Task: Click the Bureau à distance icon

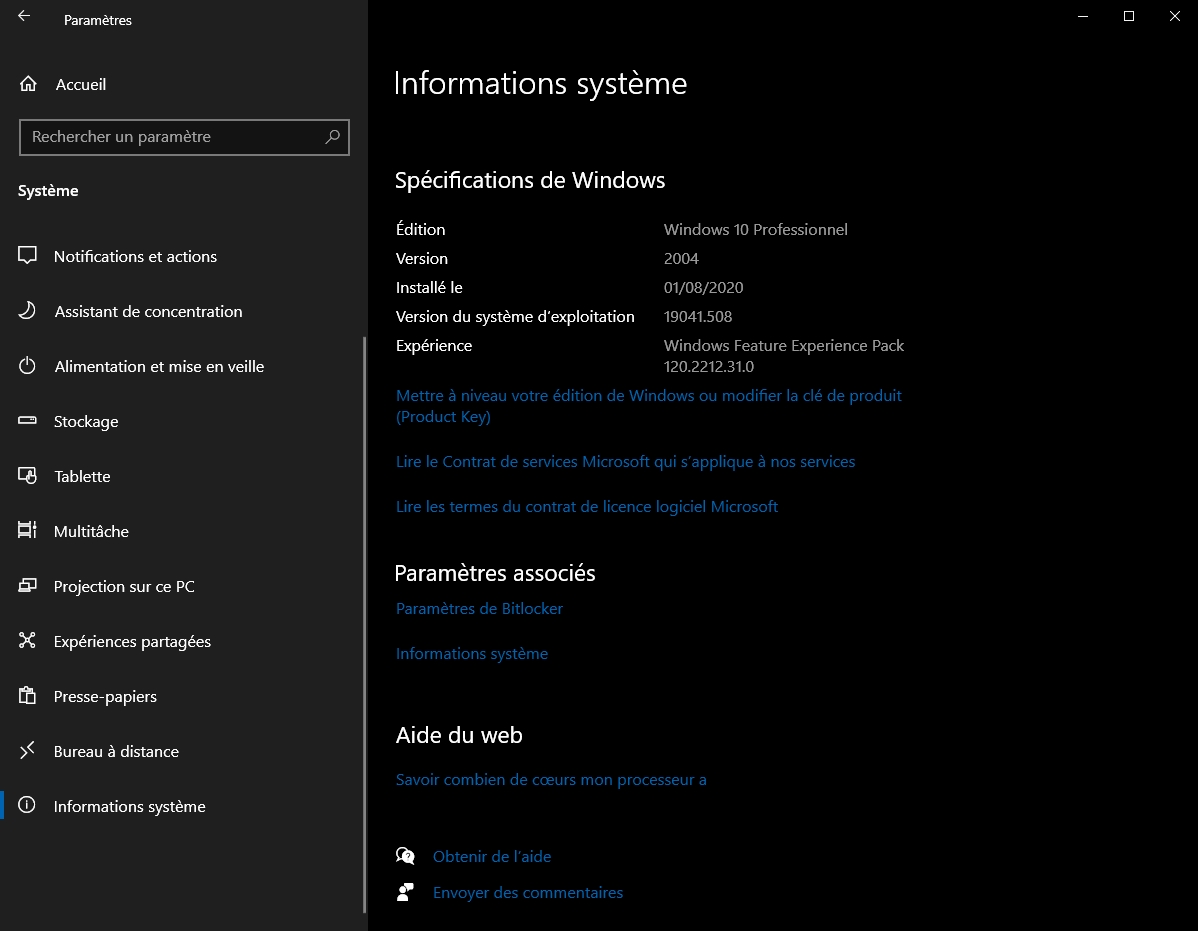Action: (28, 751)
